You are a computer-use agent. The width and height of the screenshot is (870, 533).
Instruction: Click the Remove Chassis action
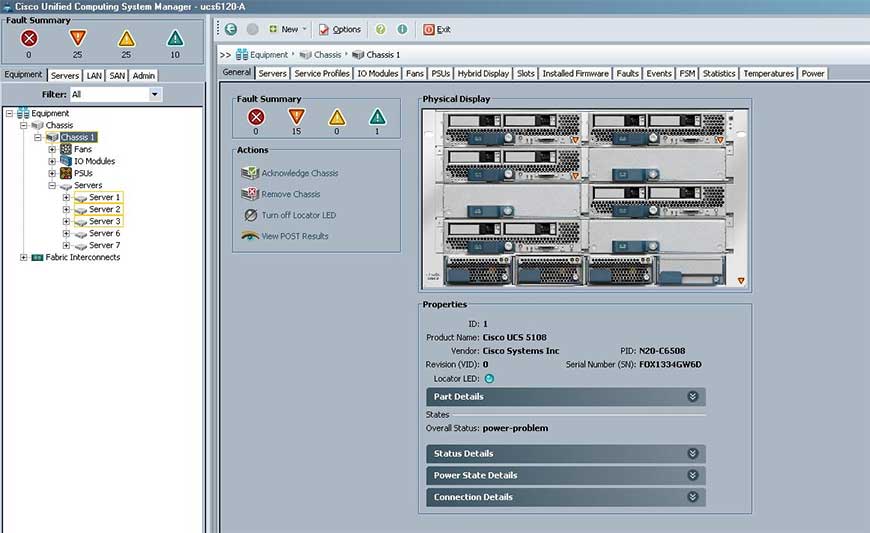pyautogui.click(x=281, y=194)
